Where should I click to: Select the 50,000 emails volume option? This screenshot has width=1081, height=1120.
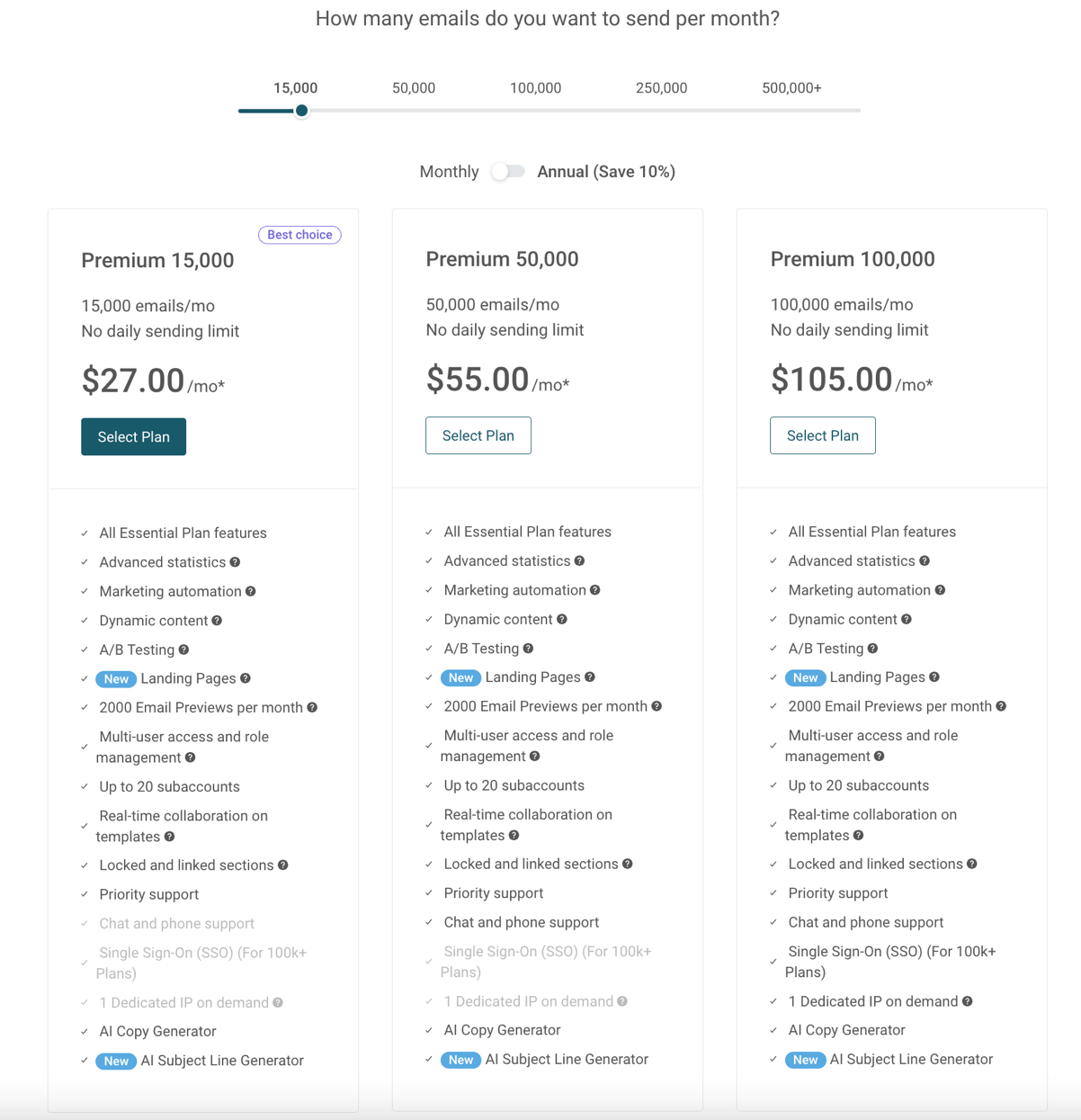coord(414,88)
